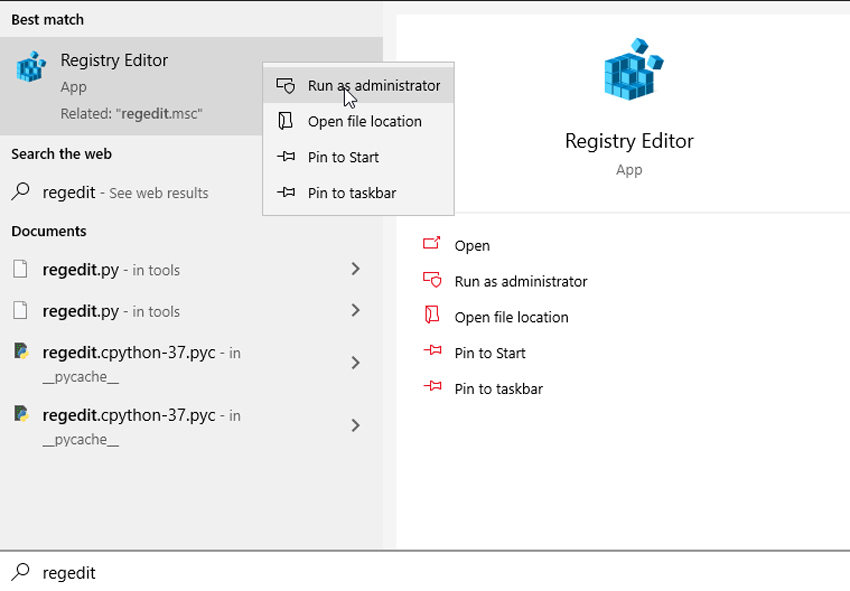Choose Run as administrator from context menu
The image size is (850, 591).
pos(369,86)
